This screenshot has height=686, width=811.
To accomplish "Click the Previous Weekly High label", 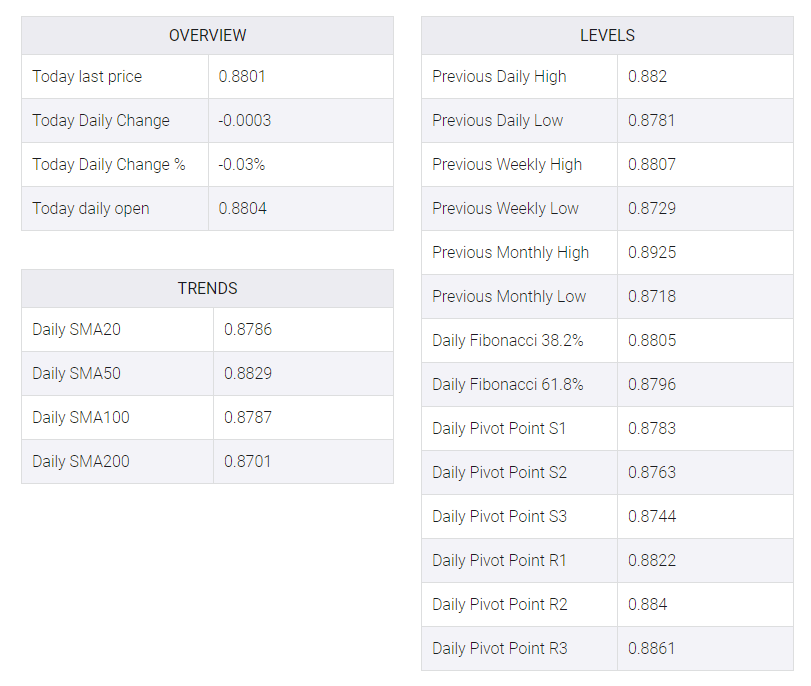I will (x=507, y=165).
